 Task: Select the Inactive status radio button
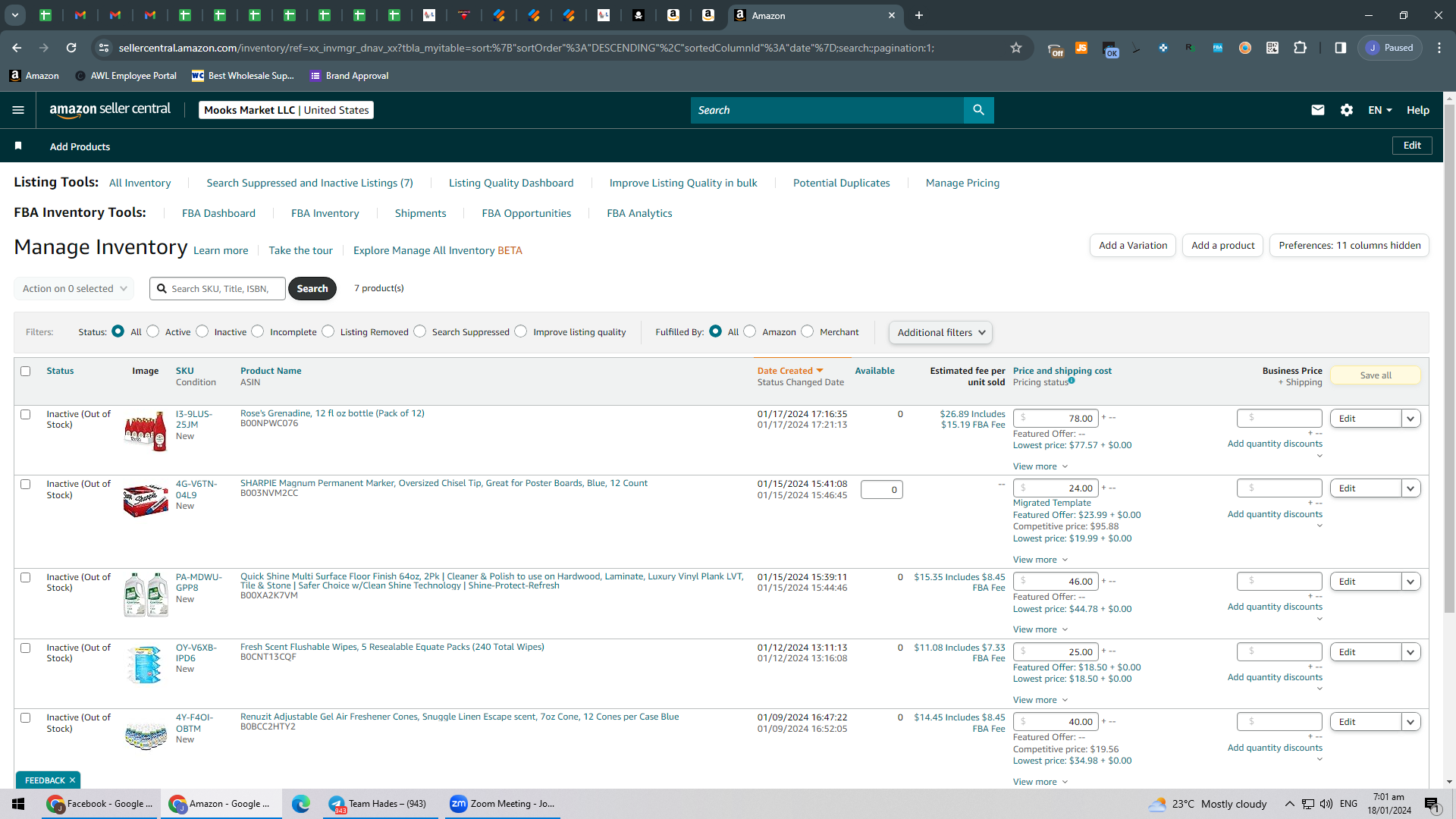coord(202,331)
